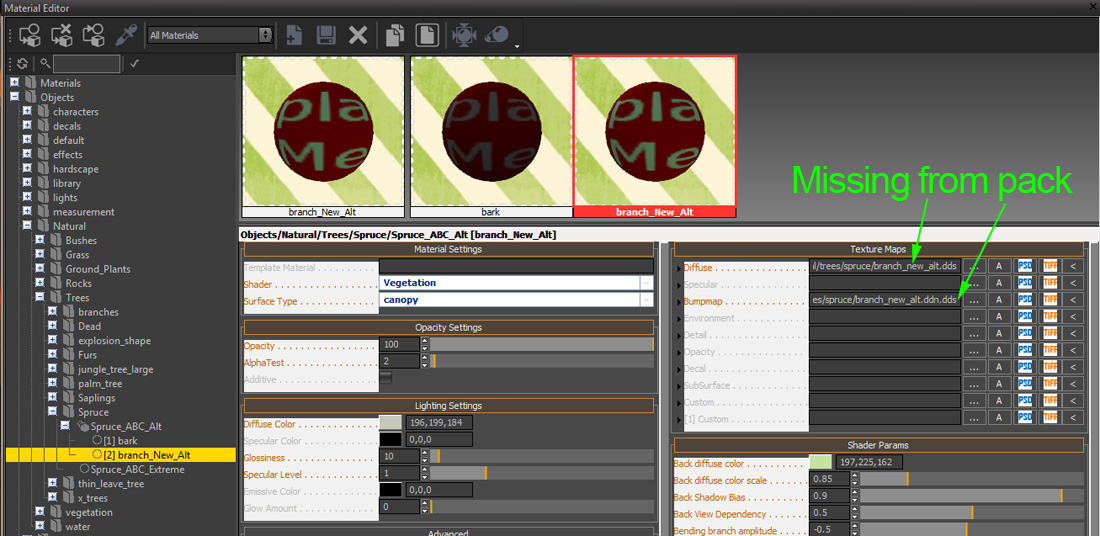Click the Copy material icon
Screen dimensions: 1100x536
[x=396, y=34]
